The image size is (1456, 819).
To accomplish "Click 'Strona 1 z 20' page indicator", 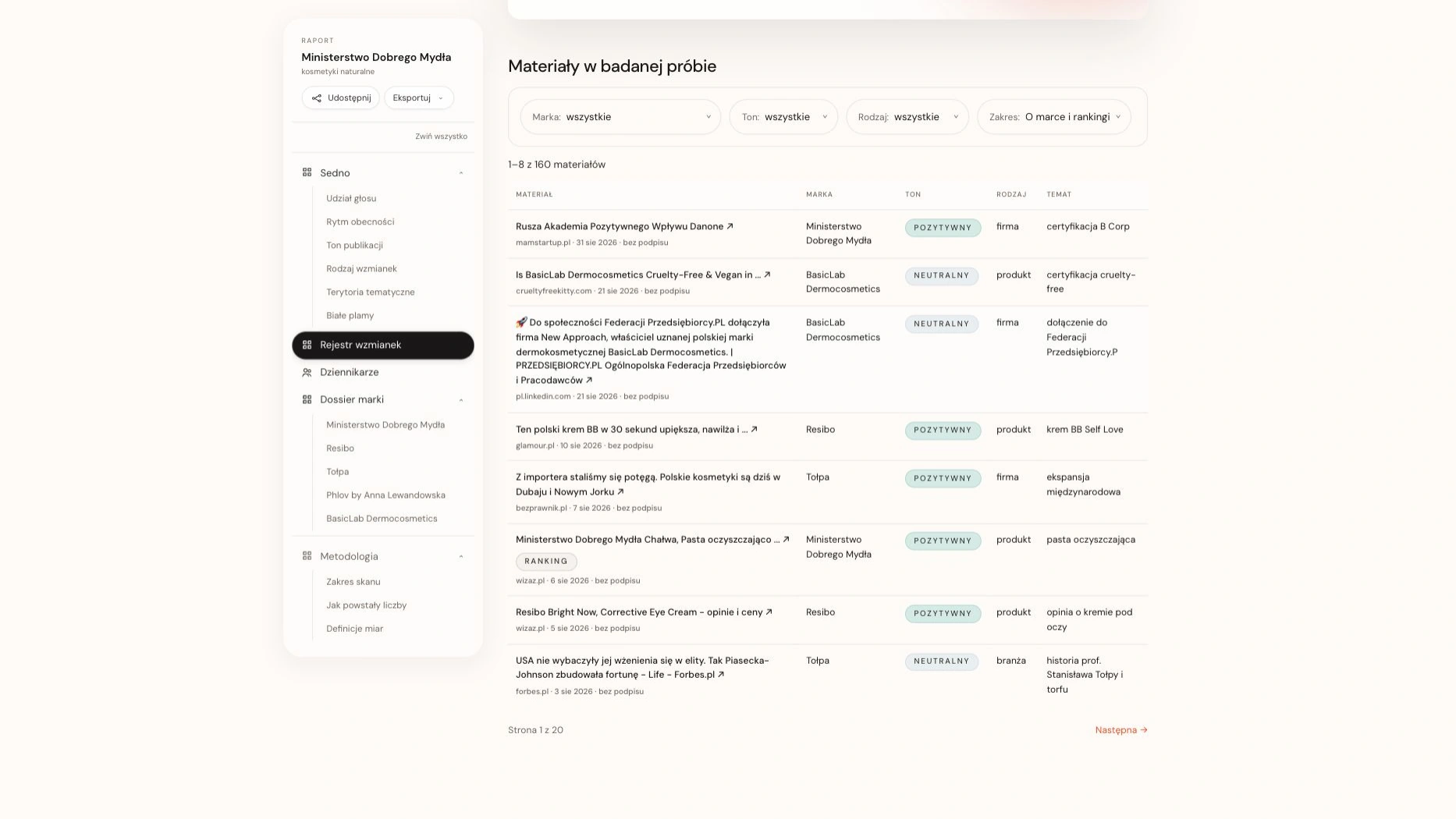I will pyautogui.click(x=535, y=730).
